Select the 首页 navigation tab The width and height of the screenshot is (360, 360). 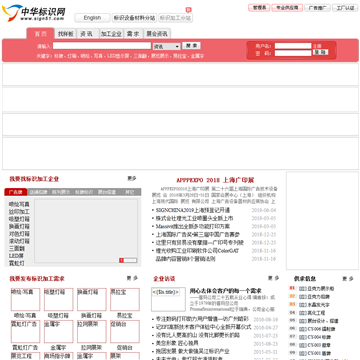(x=40, y=34)
